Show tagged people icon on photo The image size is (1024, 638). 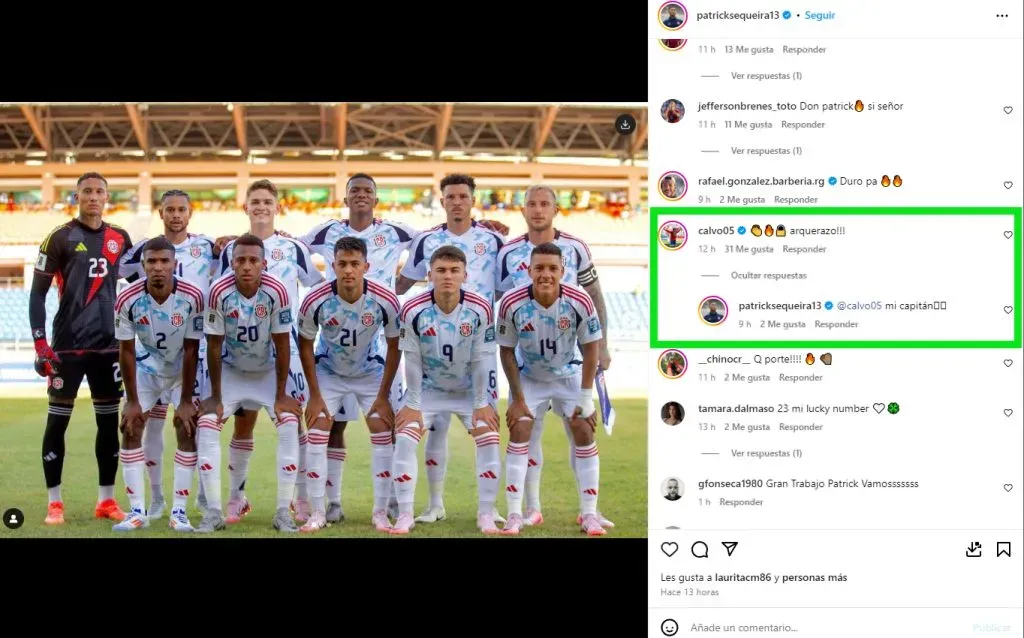tap(14, 518)
